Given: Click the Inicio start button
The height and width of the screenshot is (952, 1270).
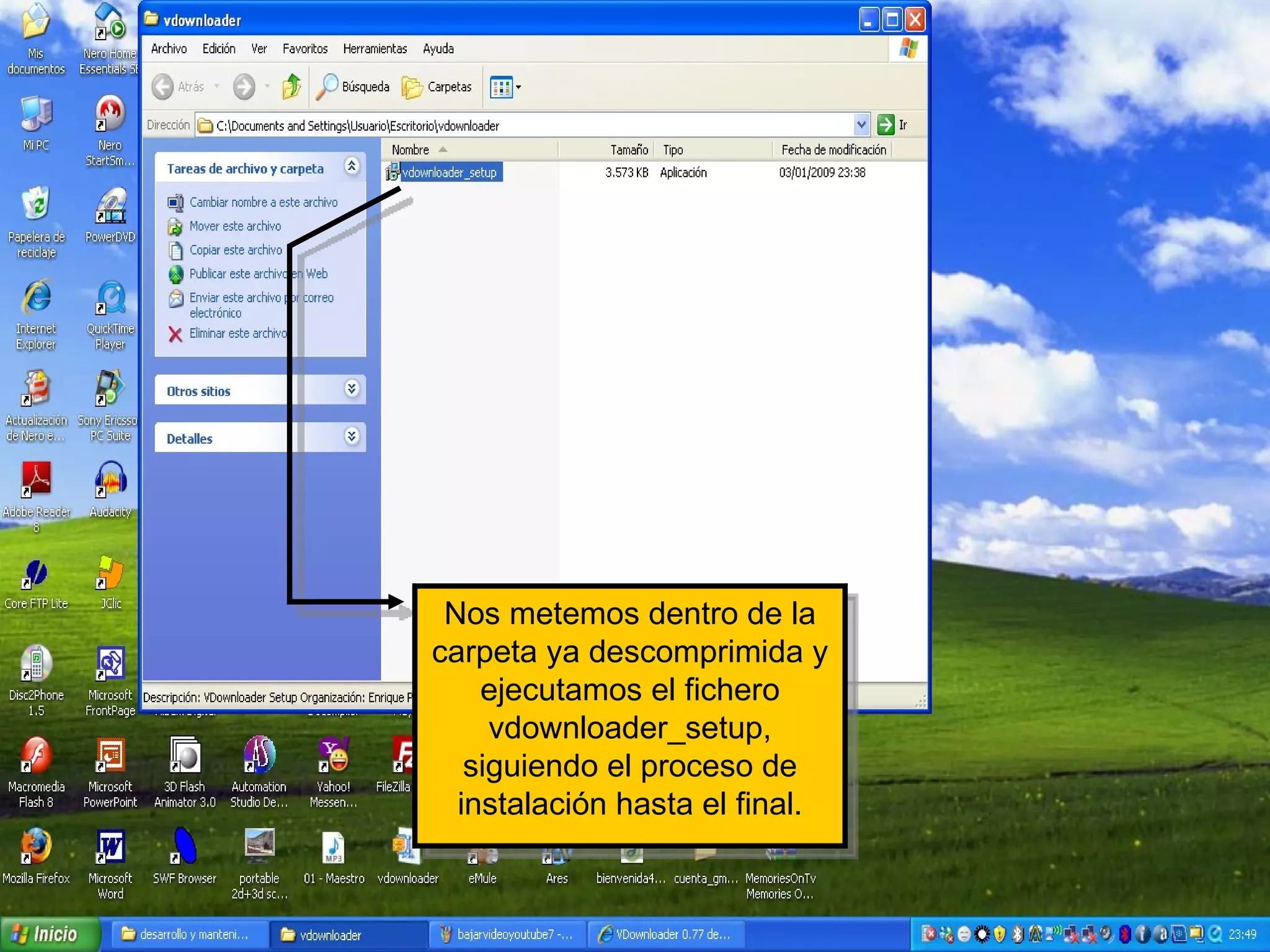Looking at the screenshot, I should coord(50,934).
